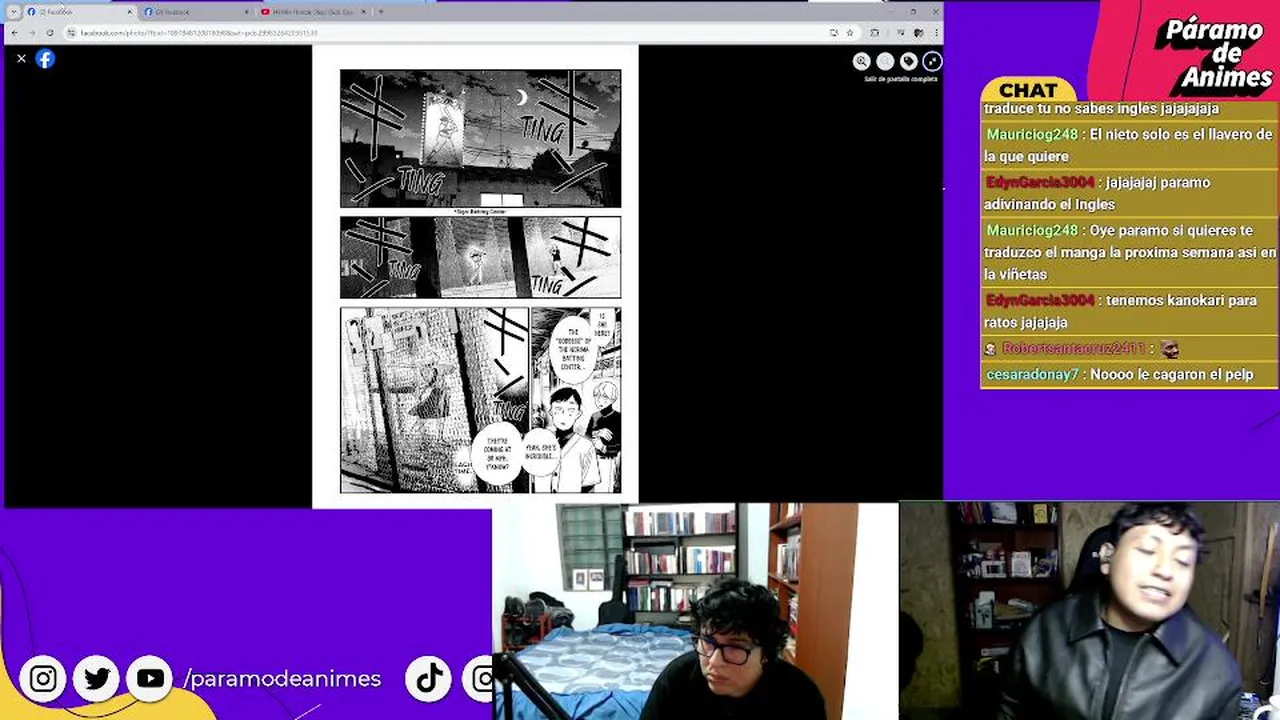Viewport: 1280px width, 720px height.
Task: View site information icon in address bar
Action: (72, 33)
